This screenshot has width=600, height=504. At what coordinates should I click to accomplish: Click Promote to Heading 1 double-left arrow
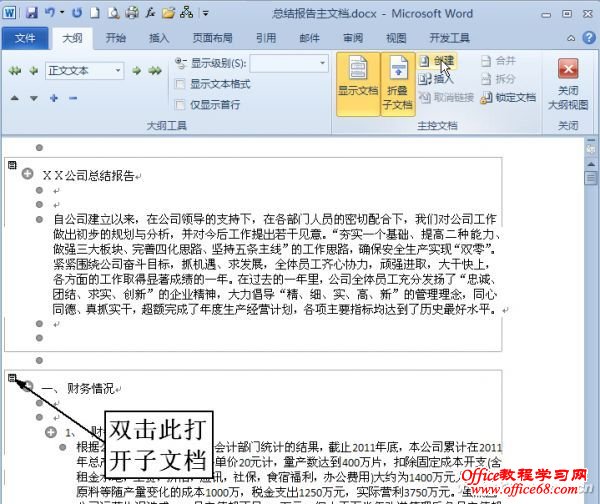tap(15, 71)
